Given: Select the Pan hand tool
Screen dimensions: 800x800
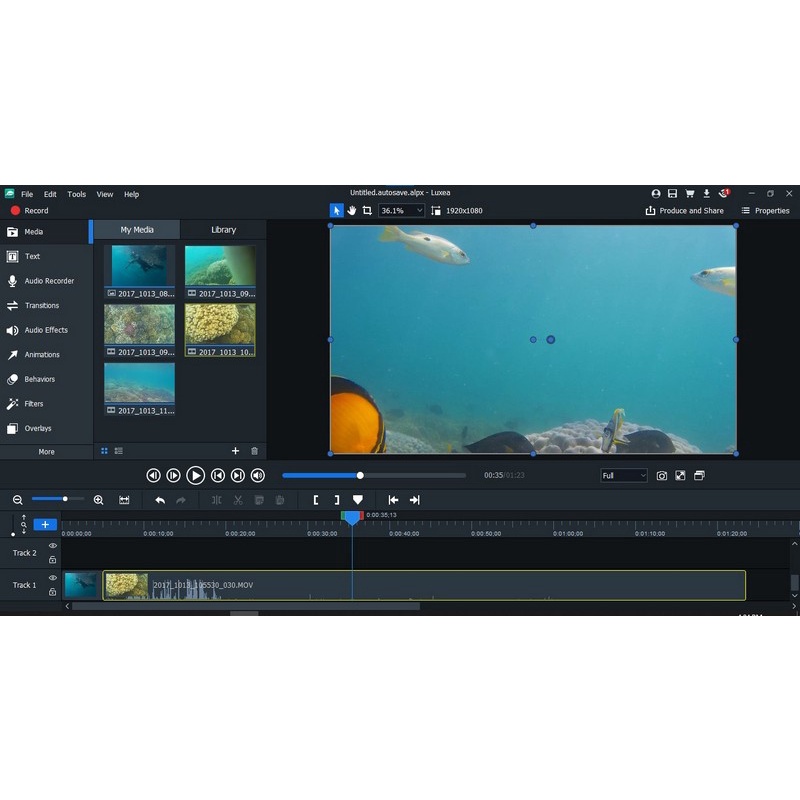Looking at the screenshot, I should pyautogui.click(x=352, y=211).
